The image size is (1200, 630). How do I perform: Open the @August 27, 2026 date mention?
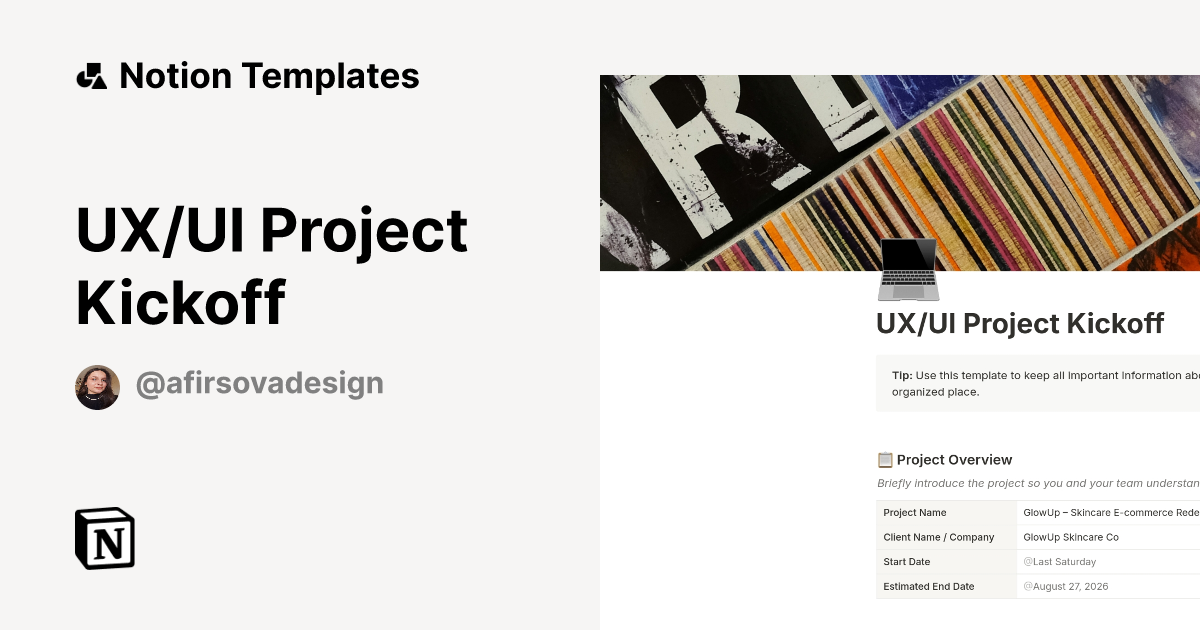click(1068, 586)
